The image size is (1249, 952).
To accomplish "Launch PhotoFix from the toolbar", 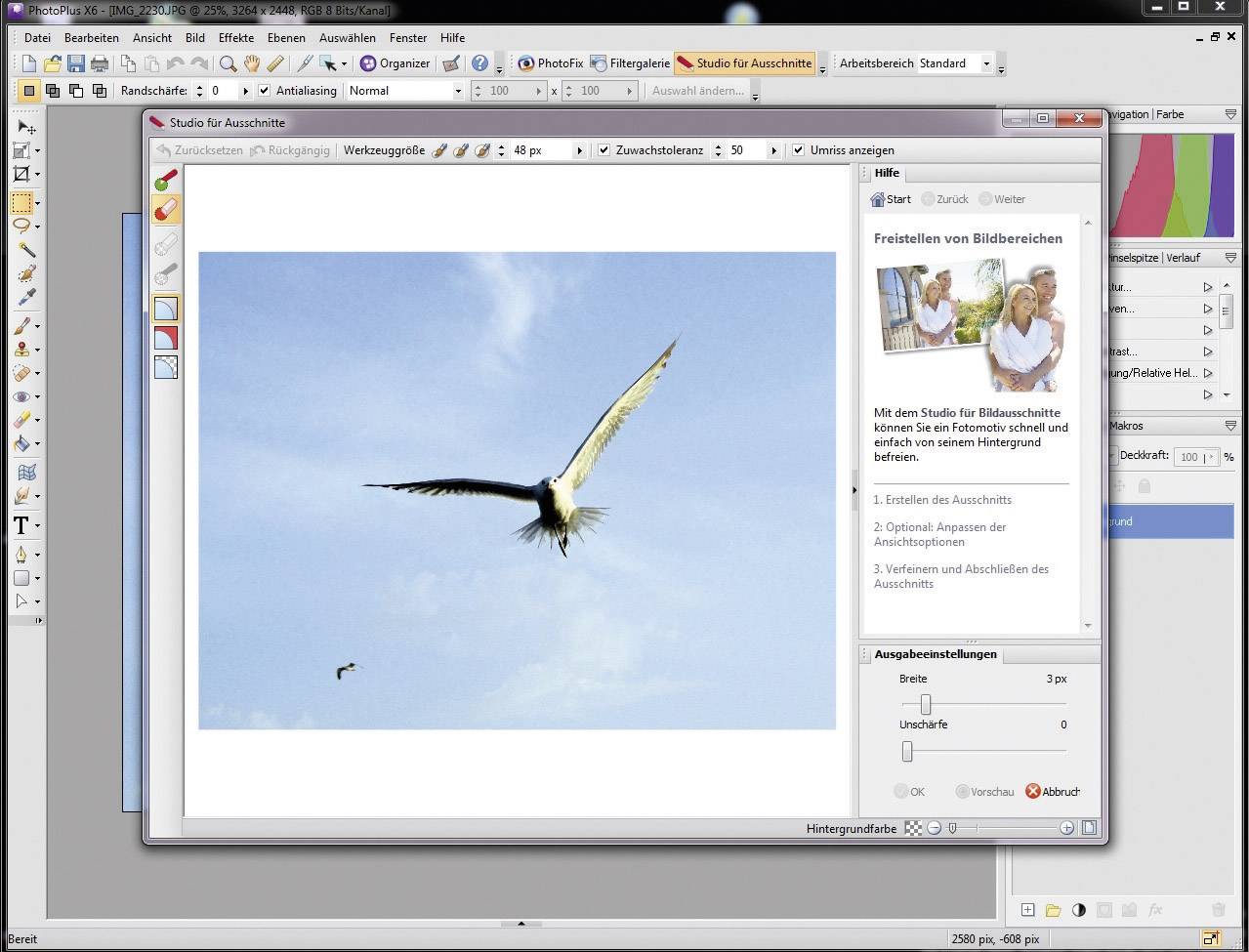I will [550, 63].
